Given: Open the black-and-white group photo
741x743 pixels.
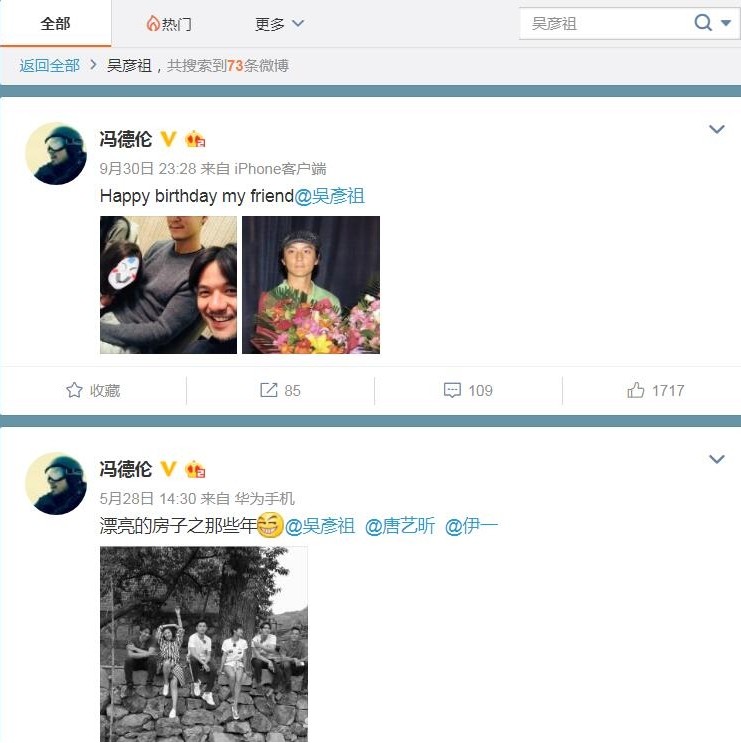Looking at the screenshot, I should pos(204,643).
